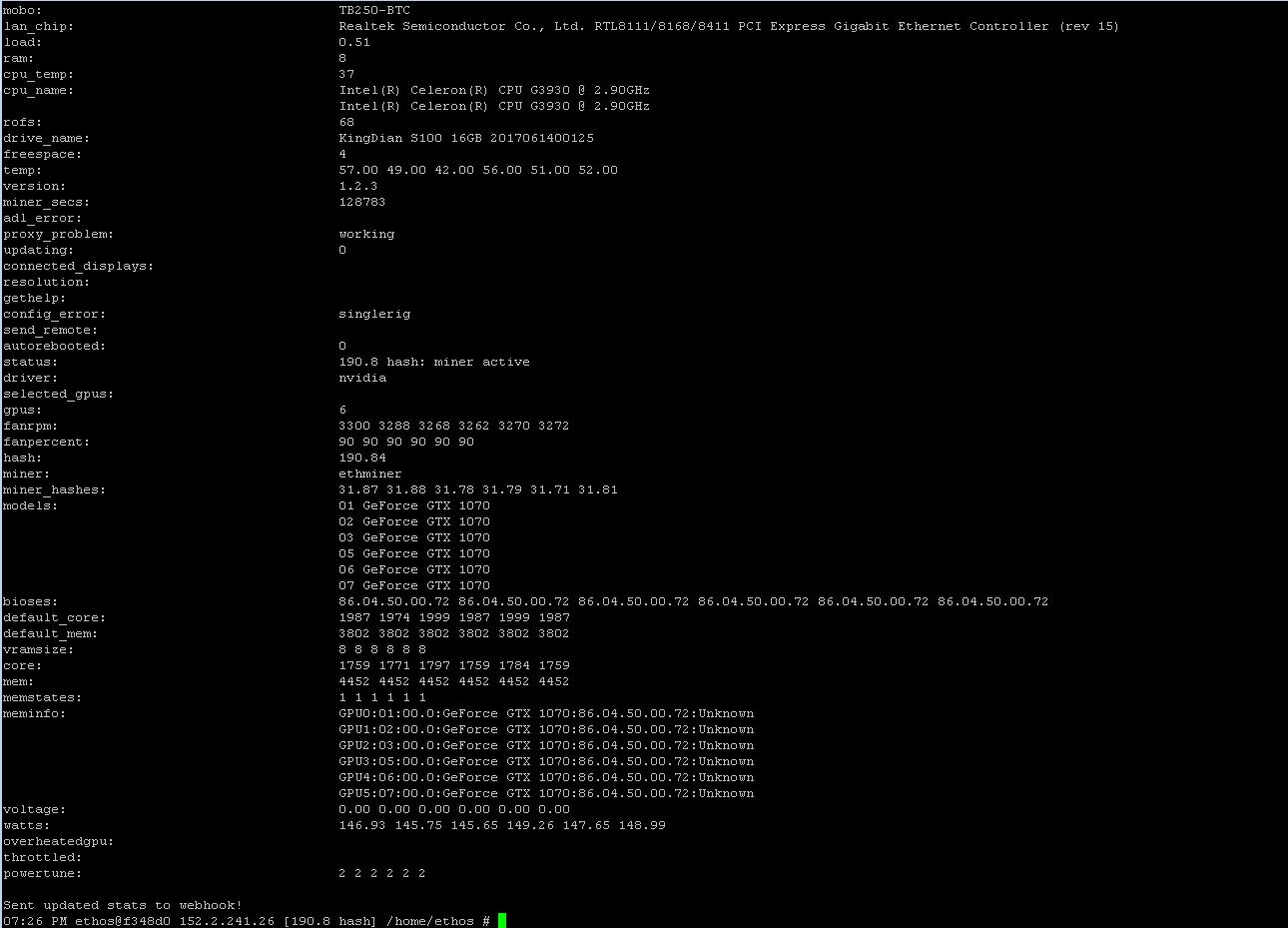Click the watts value 146.93
This screenshot has width=1288, height=928.
[363, 825]
